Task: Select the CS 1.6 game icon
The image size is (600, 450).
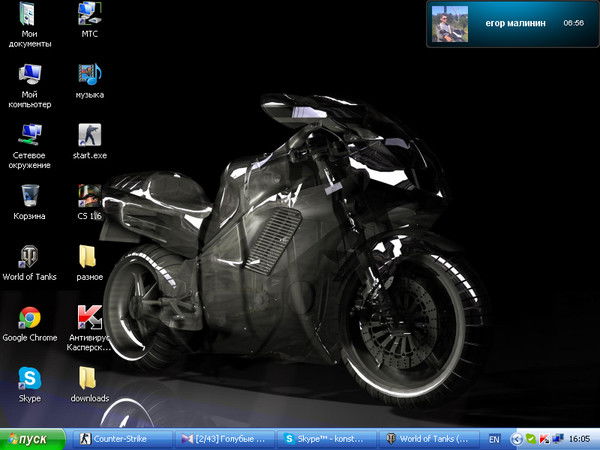Action: [x=90, y=193]
